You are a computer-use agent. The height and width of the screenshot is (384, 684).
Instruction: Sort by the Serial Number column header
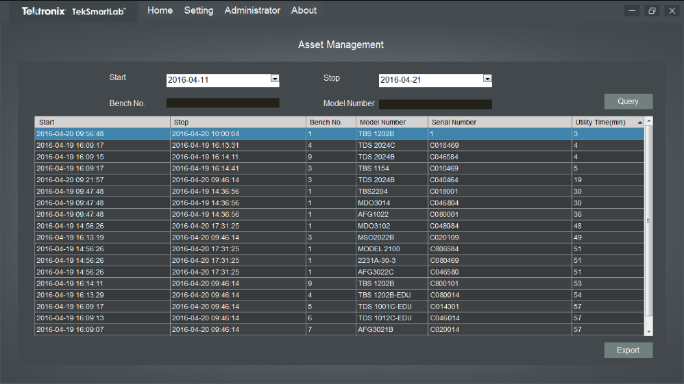tap(499, 122)
